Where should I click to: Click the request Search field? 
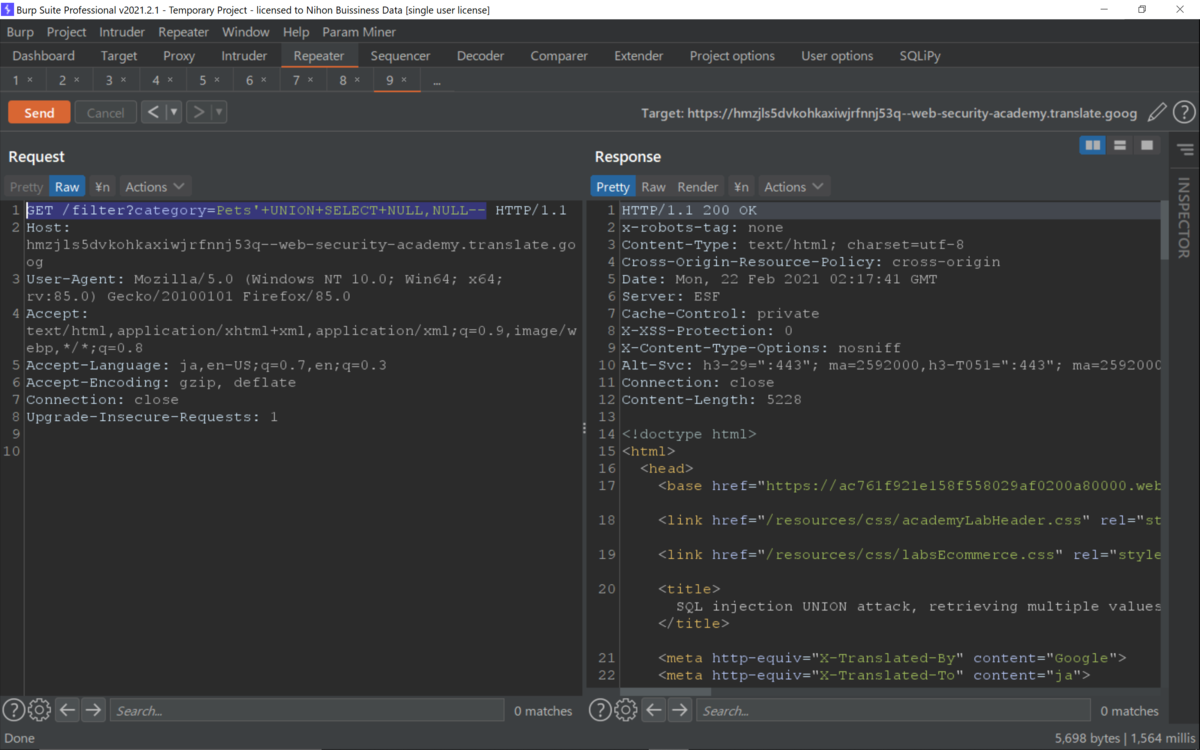(306, 710)
